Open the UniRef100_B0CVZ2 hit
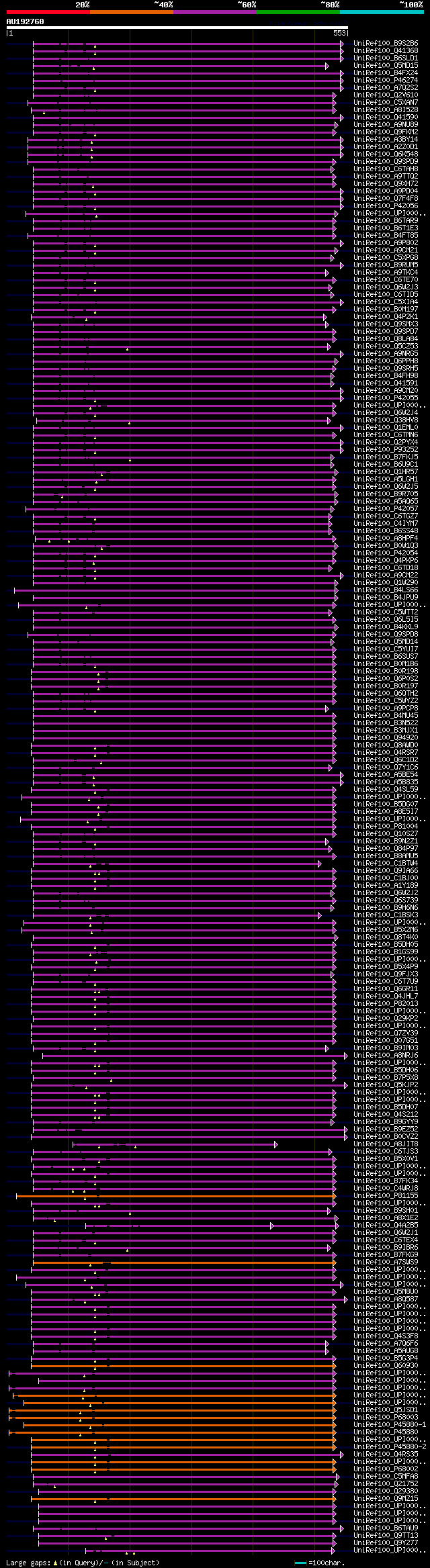 point(386,1137)
